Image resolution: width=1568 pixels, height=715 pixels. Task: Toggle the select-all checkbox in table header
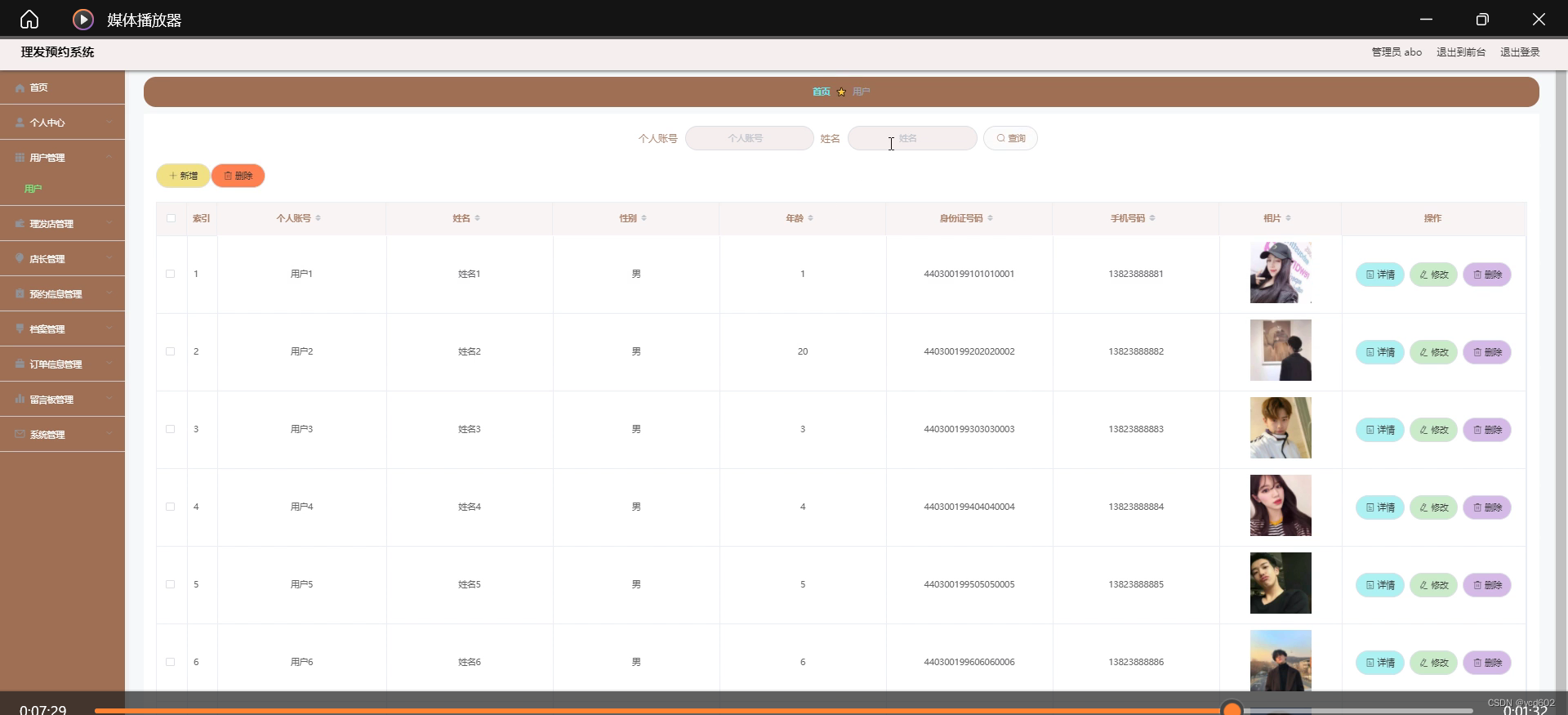171,218
